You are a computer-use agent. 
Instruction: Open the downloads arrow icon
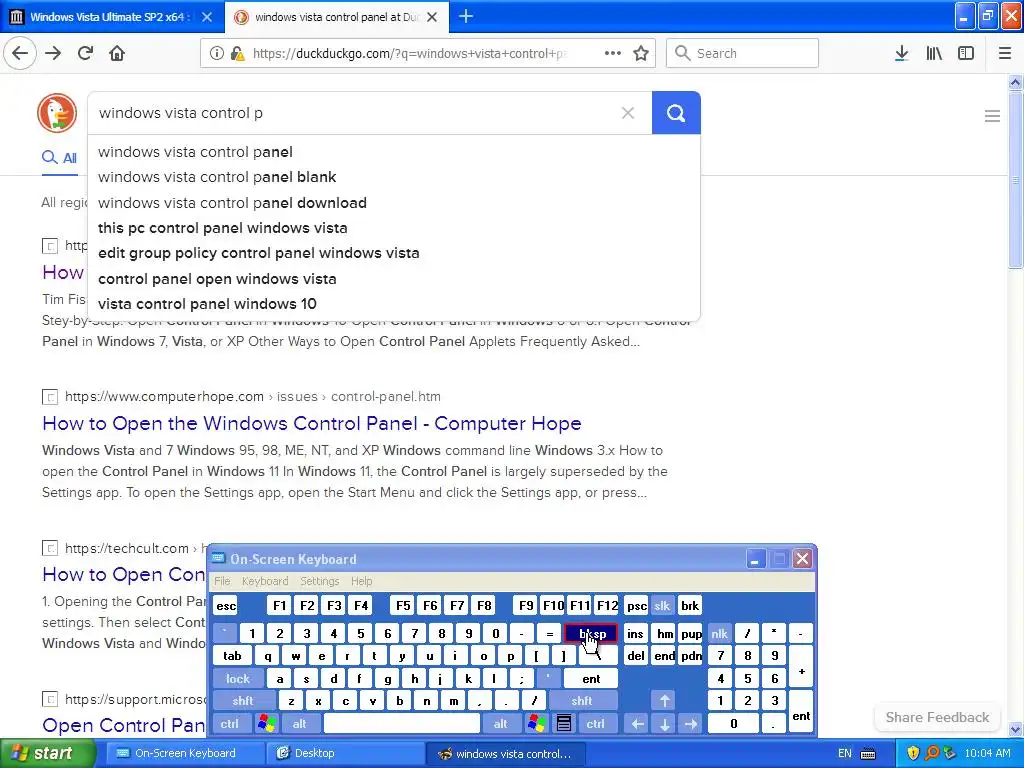(901, 53)
